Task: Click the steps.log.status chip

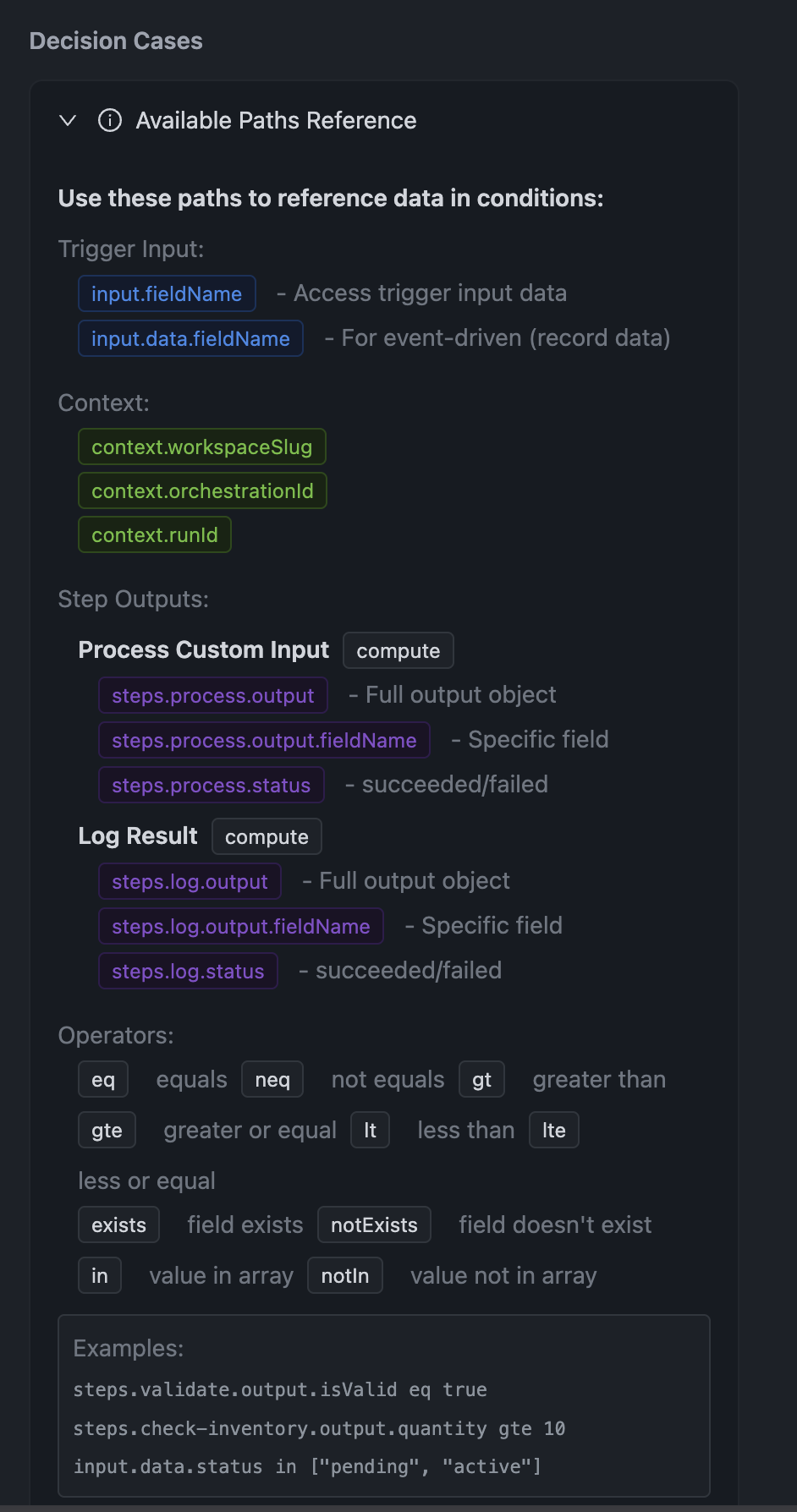Action: pyautogui.click(x=188, y=972)
